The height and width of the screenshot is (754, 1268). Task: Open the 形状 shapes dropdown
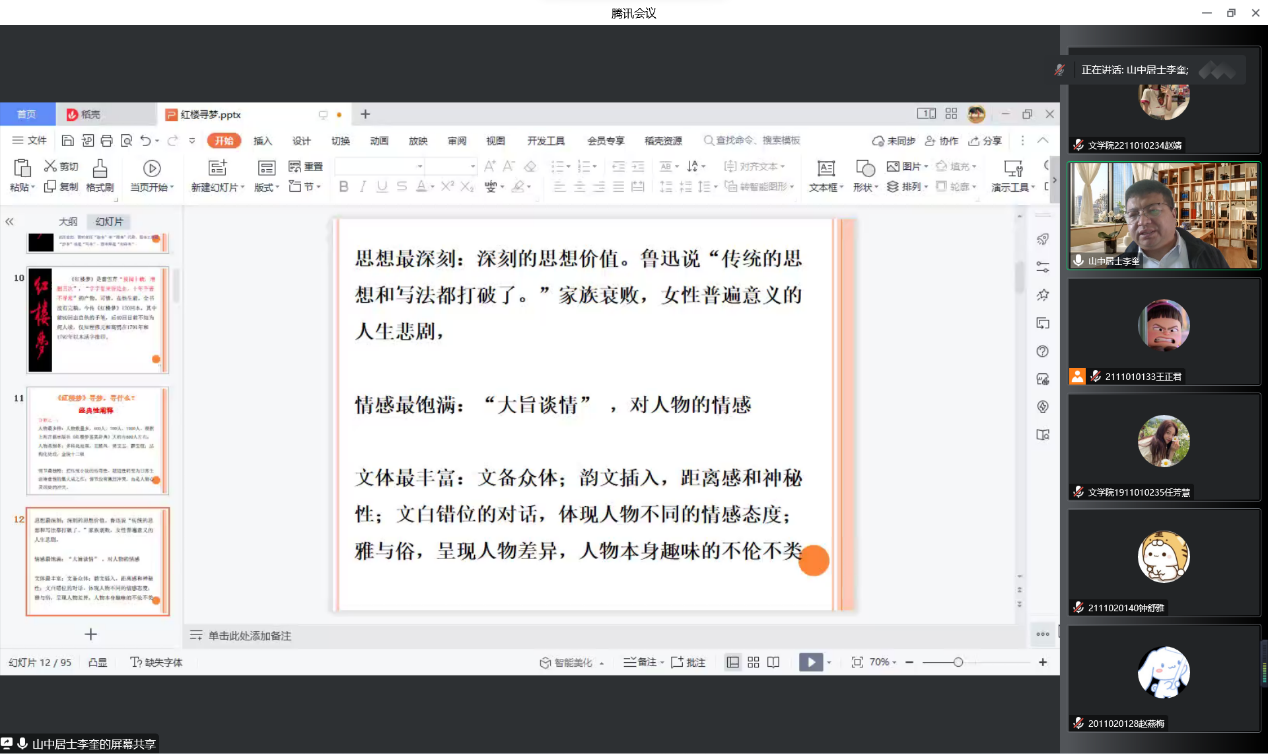pyautogui.click(x=864, y=187)
